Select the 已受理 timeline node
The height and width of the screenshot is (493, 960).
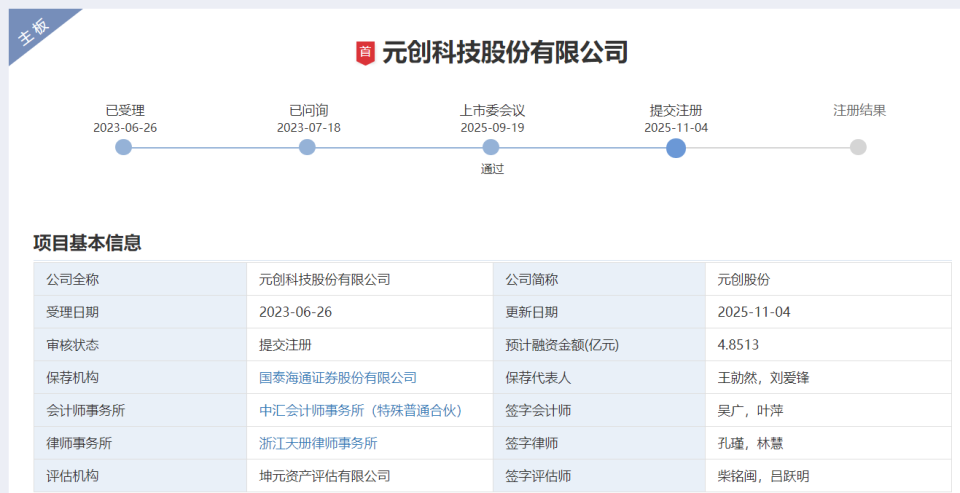pos(124,147)
